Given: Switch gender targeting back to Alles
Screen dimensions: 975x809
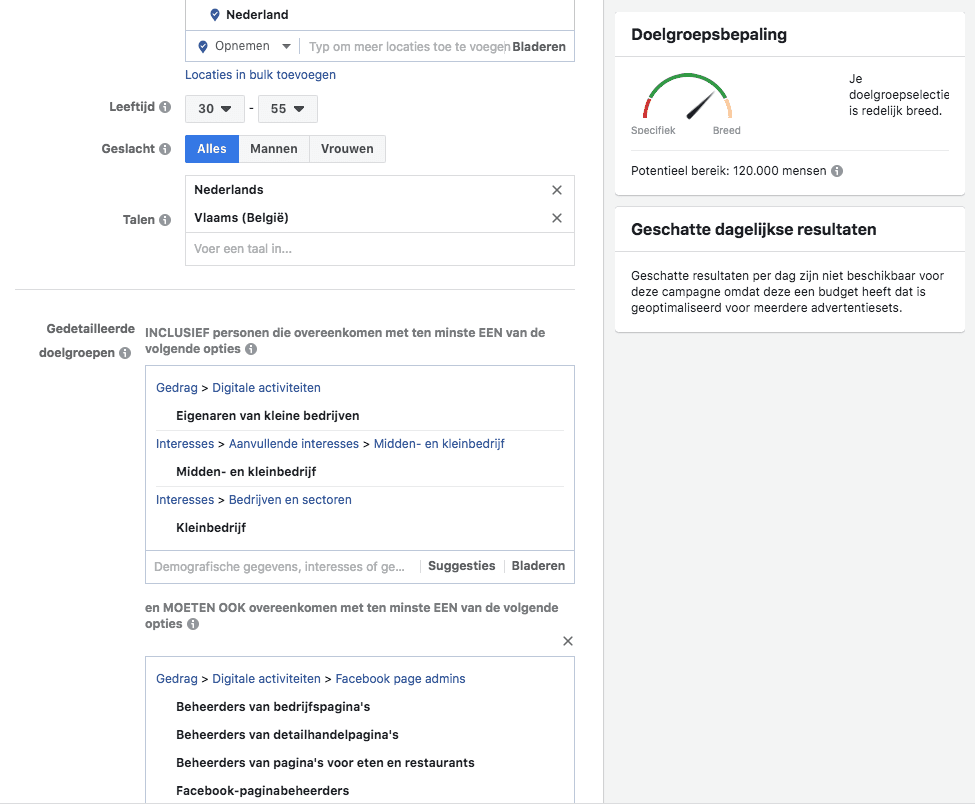Looking at the screenshot, I should pos(211,148).
